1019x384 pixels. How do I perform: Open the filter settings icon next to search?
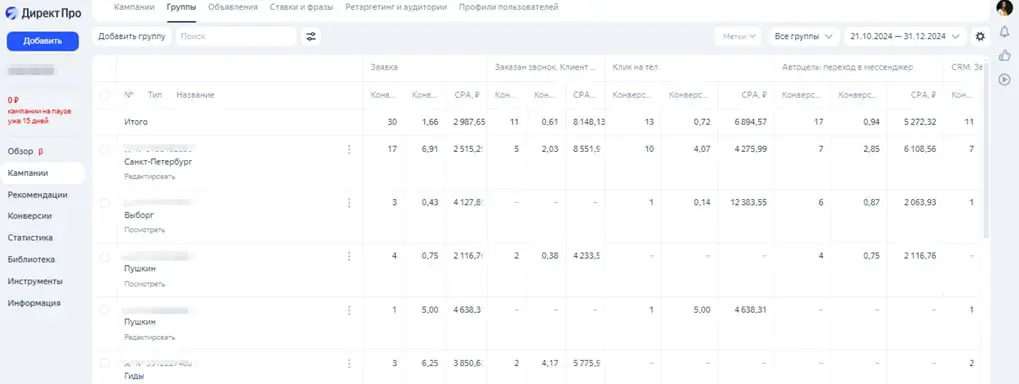pos(311,36)
